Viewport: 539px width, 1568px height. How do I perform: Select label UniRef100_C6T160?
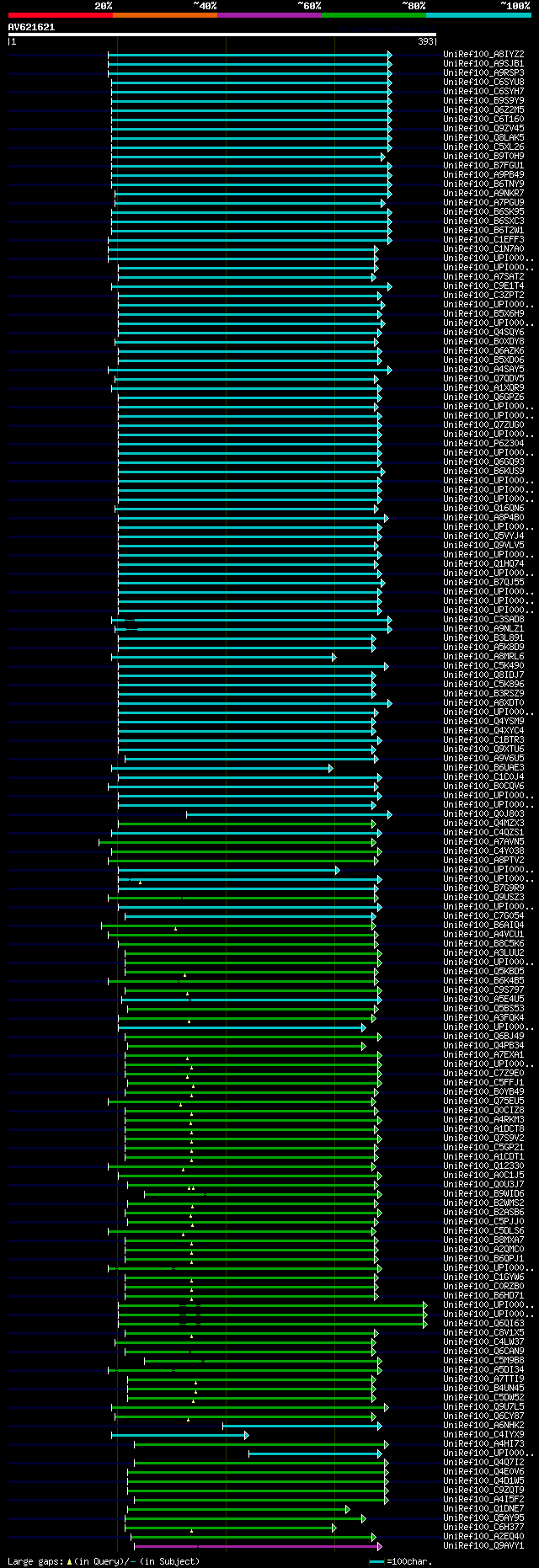483,119
